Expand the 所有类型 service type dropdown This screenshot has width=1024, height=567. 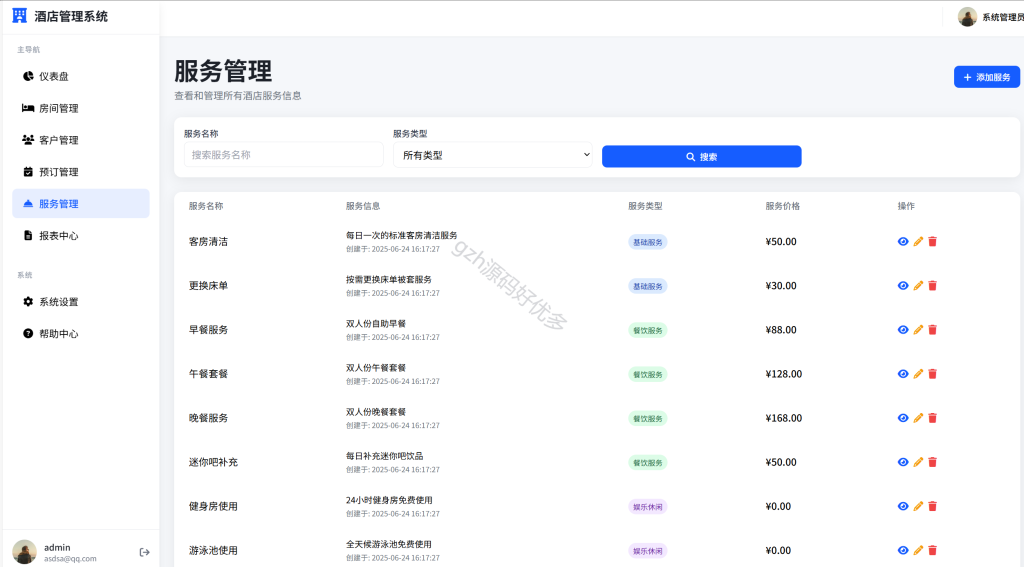coord(492,155)
